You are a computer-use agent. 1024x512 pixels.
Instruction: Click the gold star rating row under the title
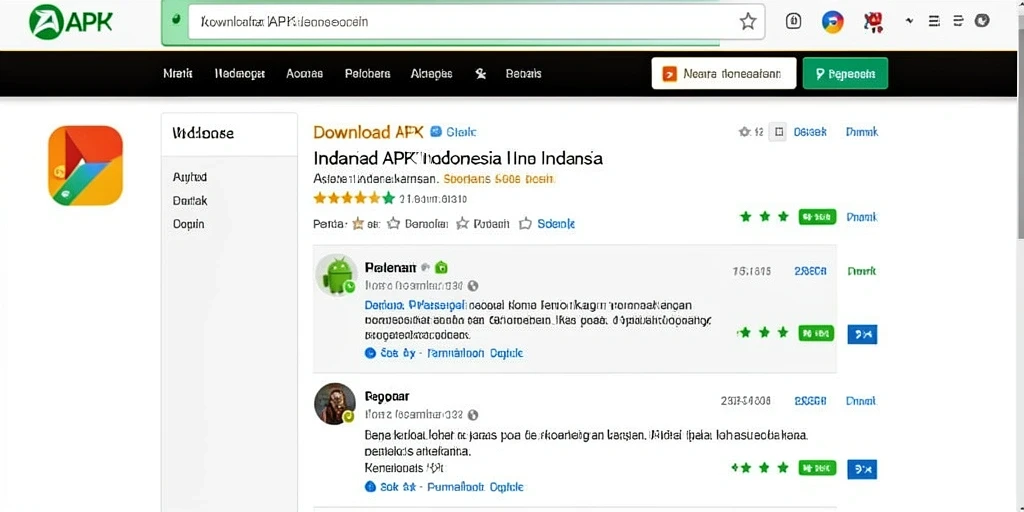pyautogui.click(x=354, y=198)
